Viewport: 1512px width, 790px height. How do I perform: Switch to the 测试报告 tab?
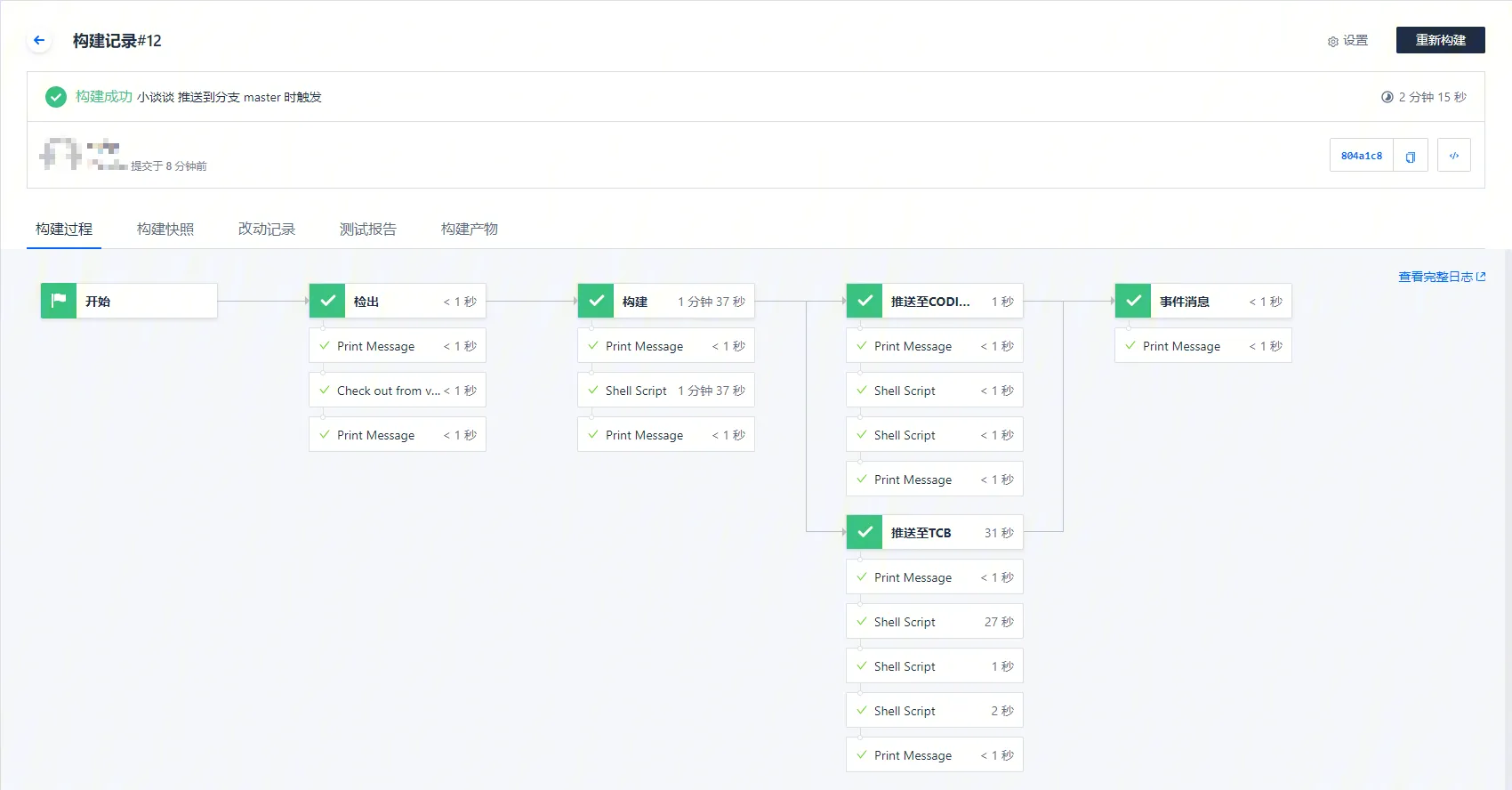(x=368, y=230)
